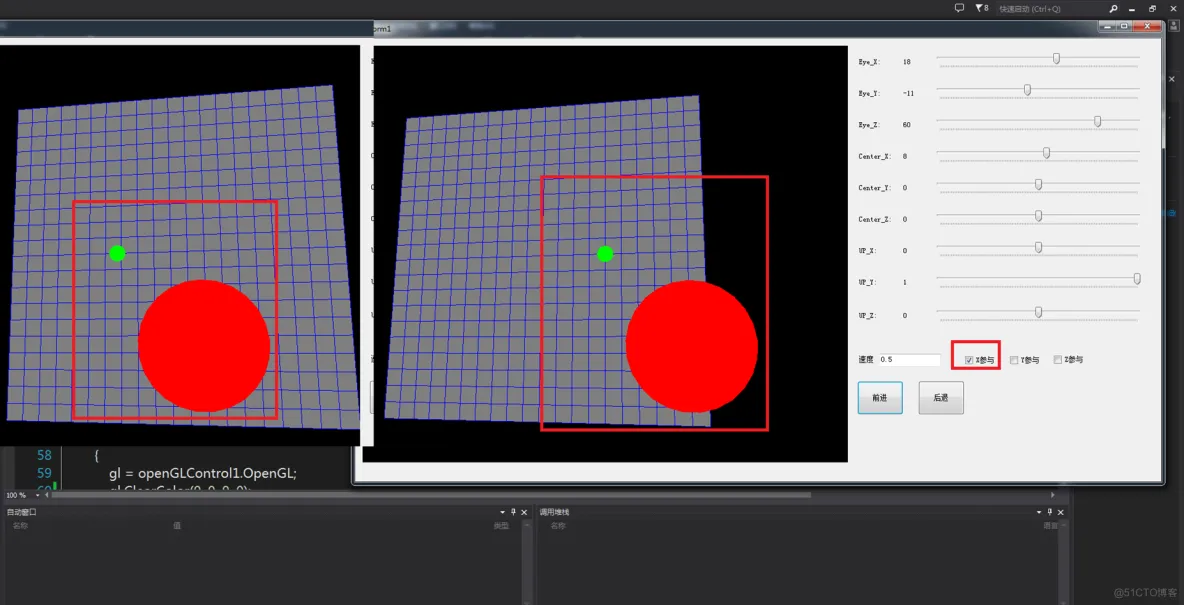The height and width of the screenshot is (605, 1184).
Task: Click the UP_X slider thumb
Action: 1038,248
